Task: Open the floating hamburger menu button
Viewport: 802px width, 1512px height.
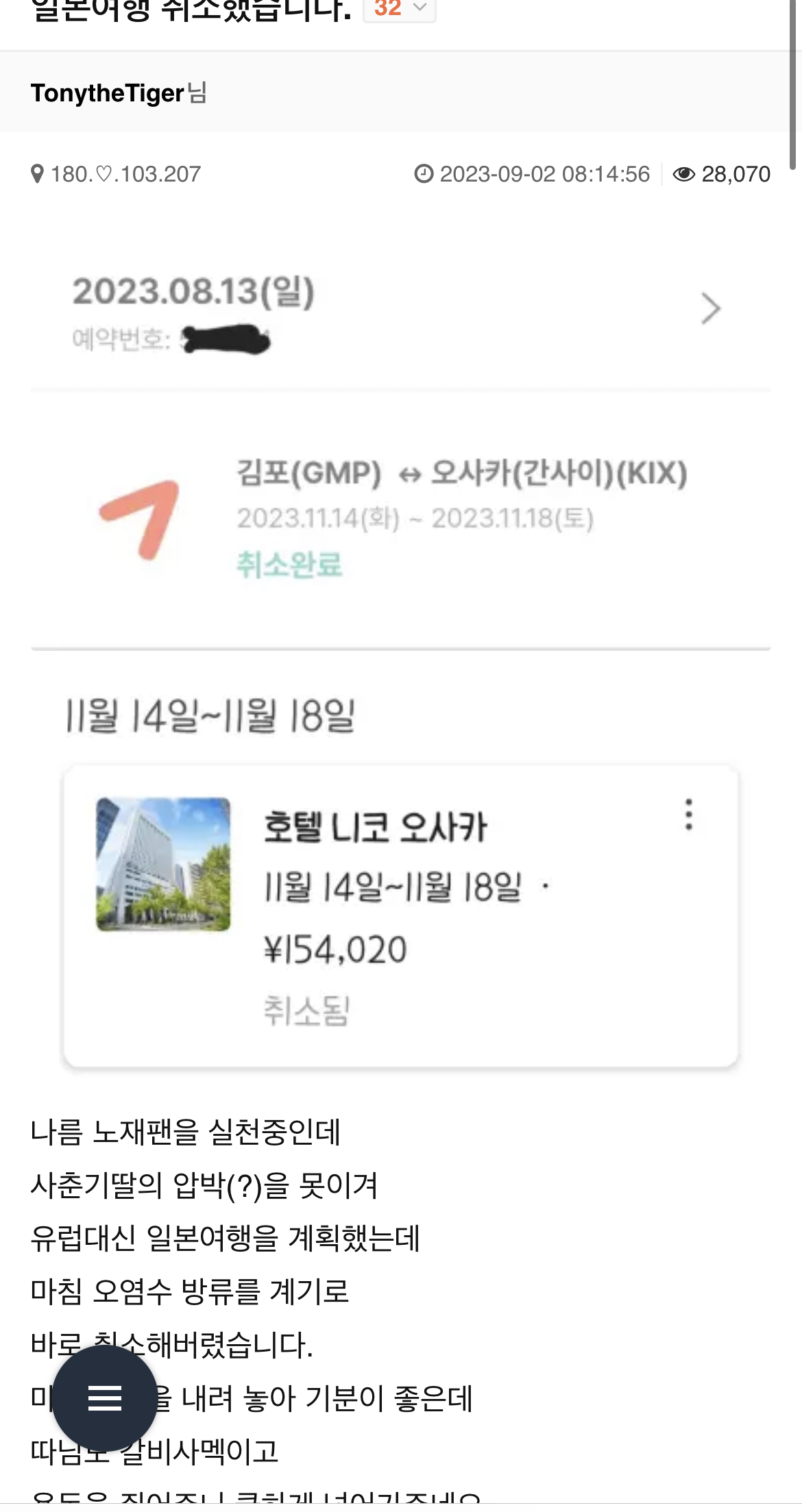Action: click(105, 1398)
